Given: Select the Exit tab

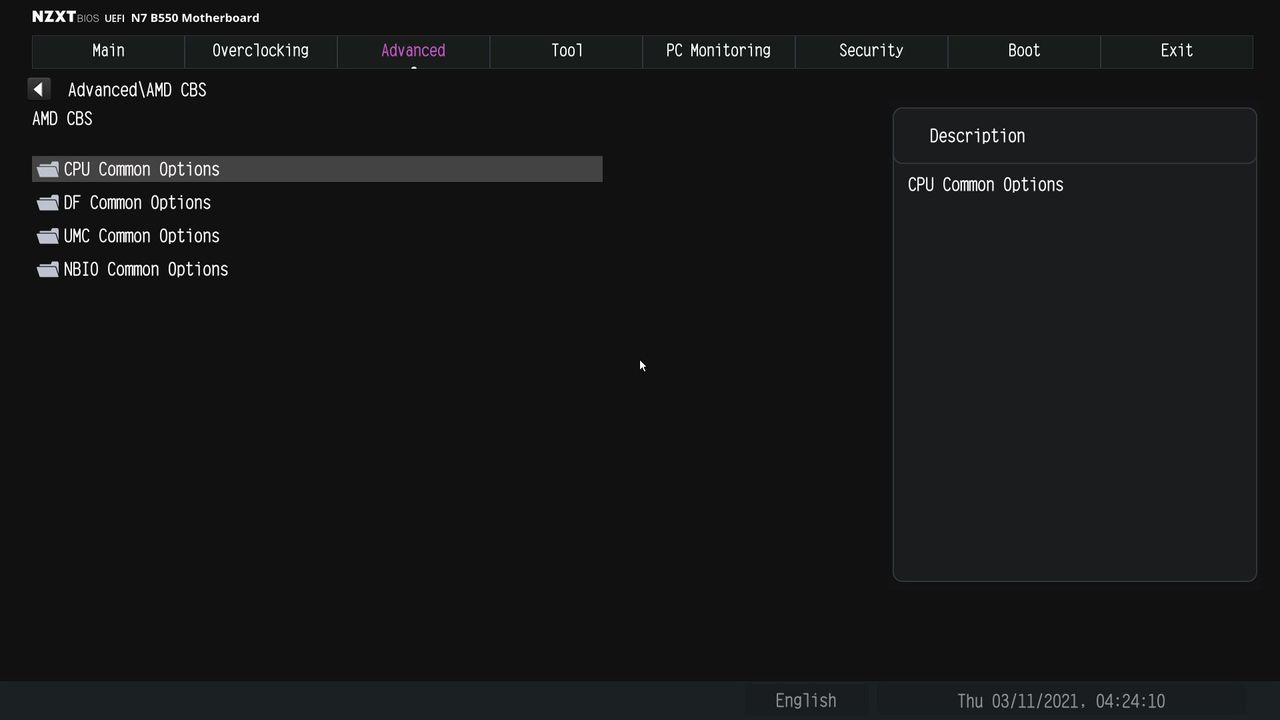Looking at the screenshot, I should tap(1176, 51).
